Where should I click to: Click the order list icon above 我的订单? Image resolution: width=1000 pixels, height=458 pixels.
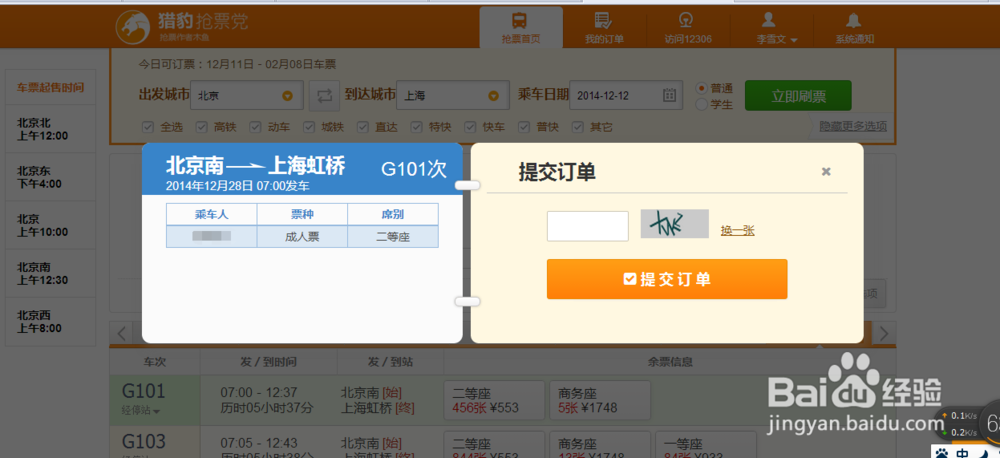pyautogui.click(x=603, y=20)
